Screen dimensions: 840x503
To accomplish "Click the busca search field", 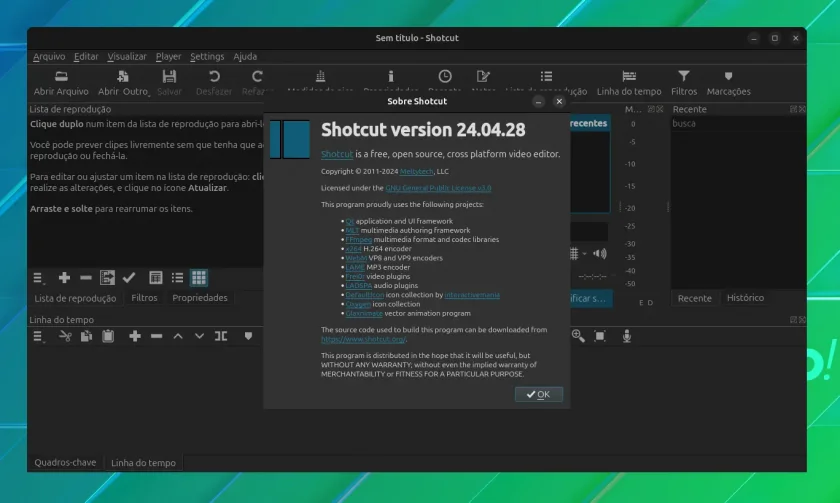I will tap(738, 123).
